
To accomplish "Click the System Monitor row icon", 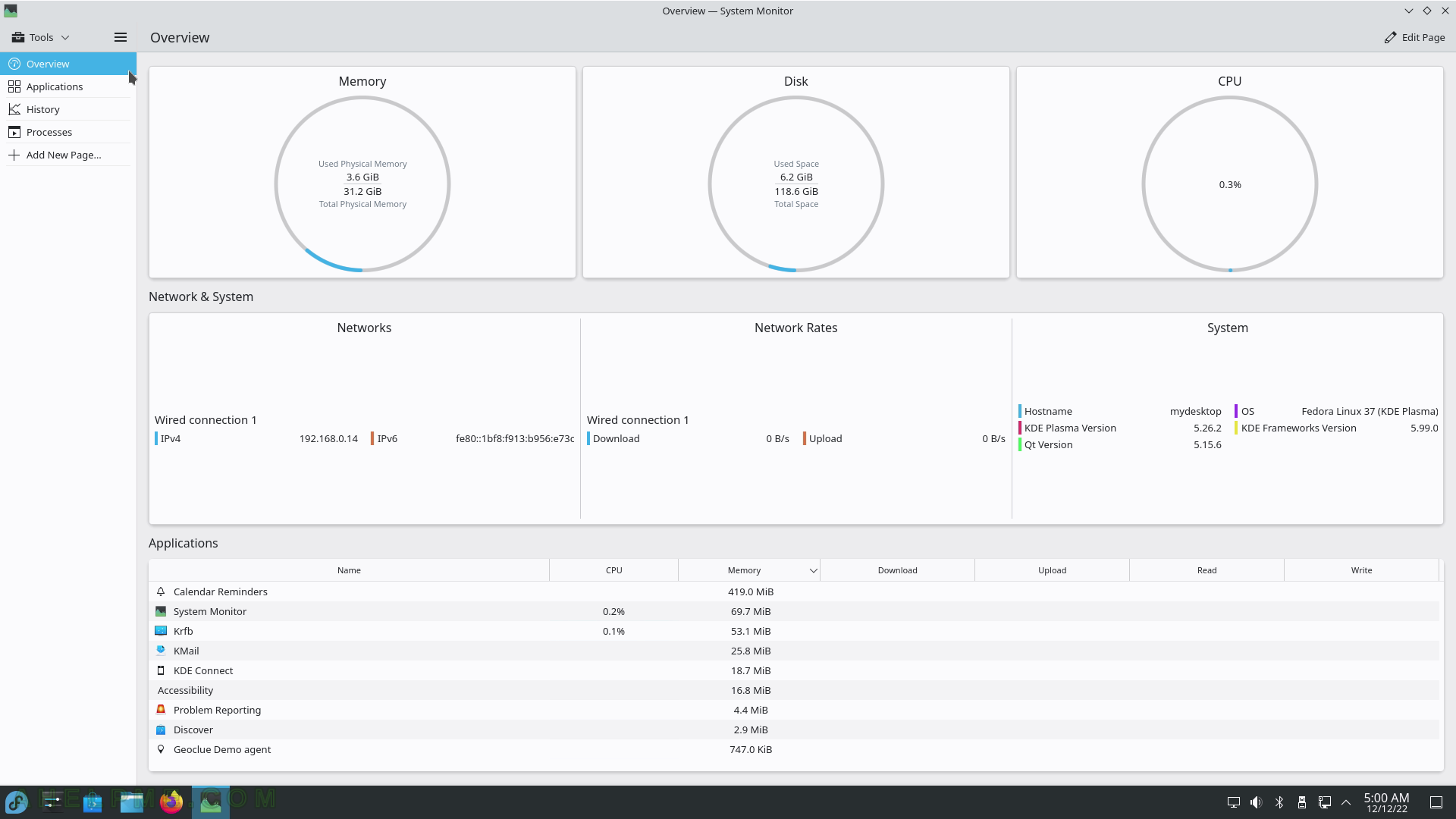I will point(161,611).
